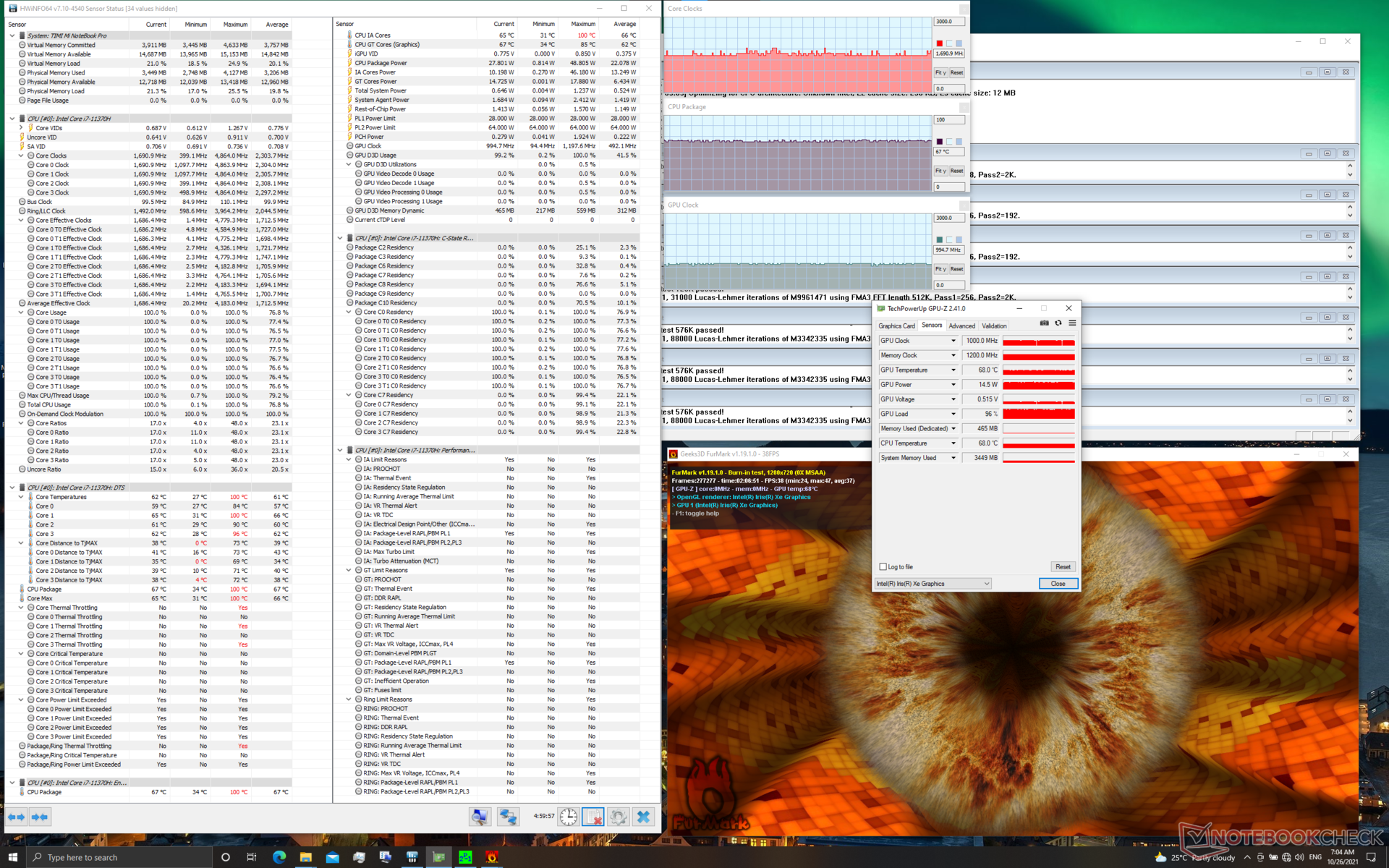
Task: Take GPU-Z screenshot with camera icon
Action: point(1044,323)
